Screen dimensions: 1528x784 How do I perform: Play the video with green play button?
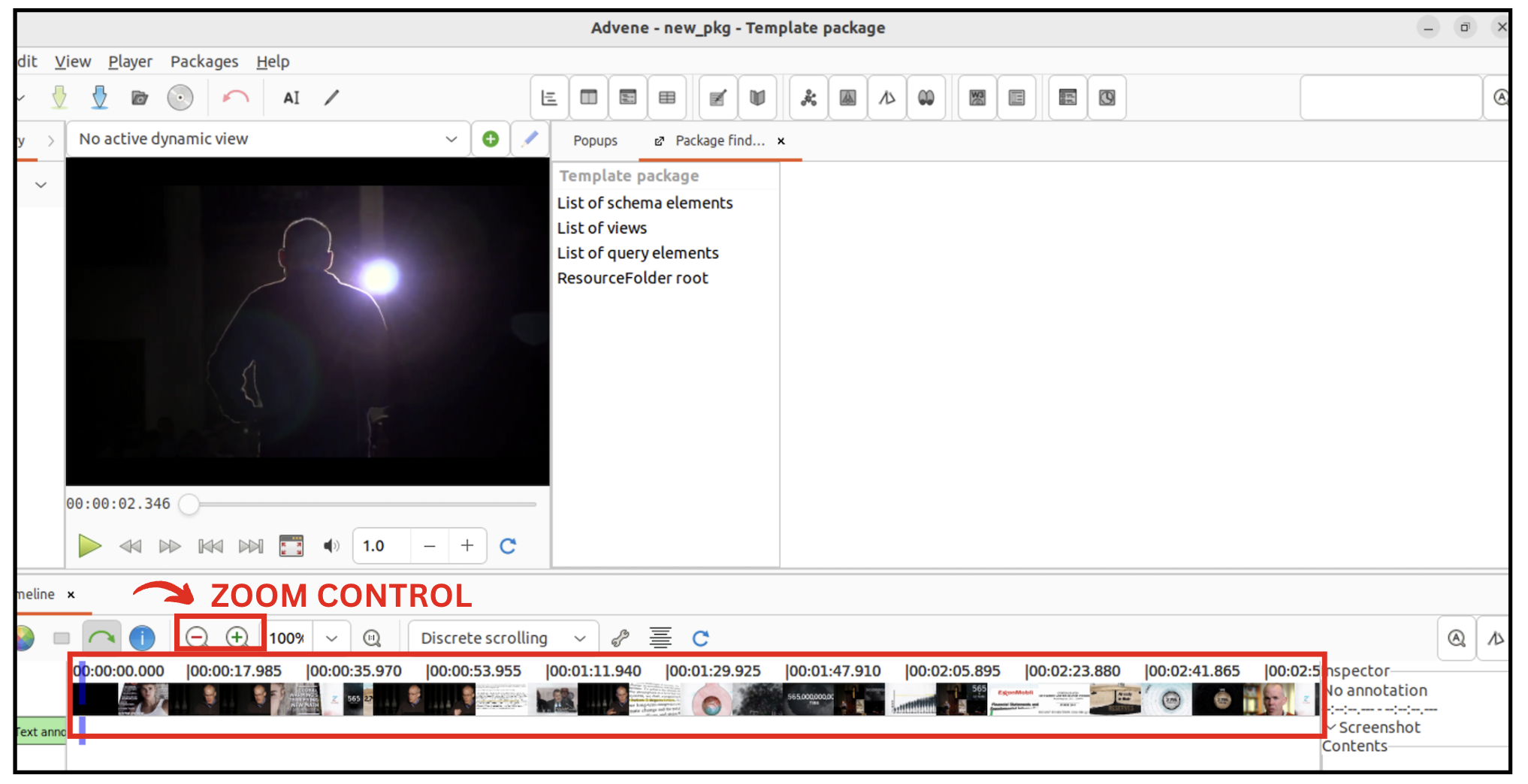pos(89,546)
